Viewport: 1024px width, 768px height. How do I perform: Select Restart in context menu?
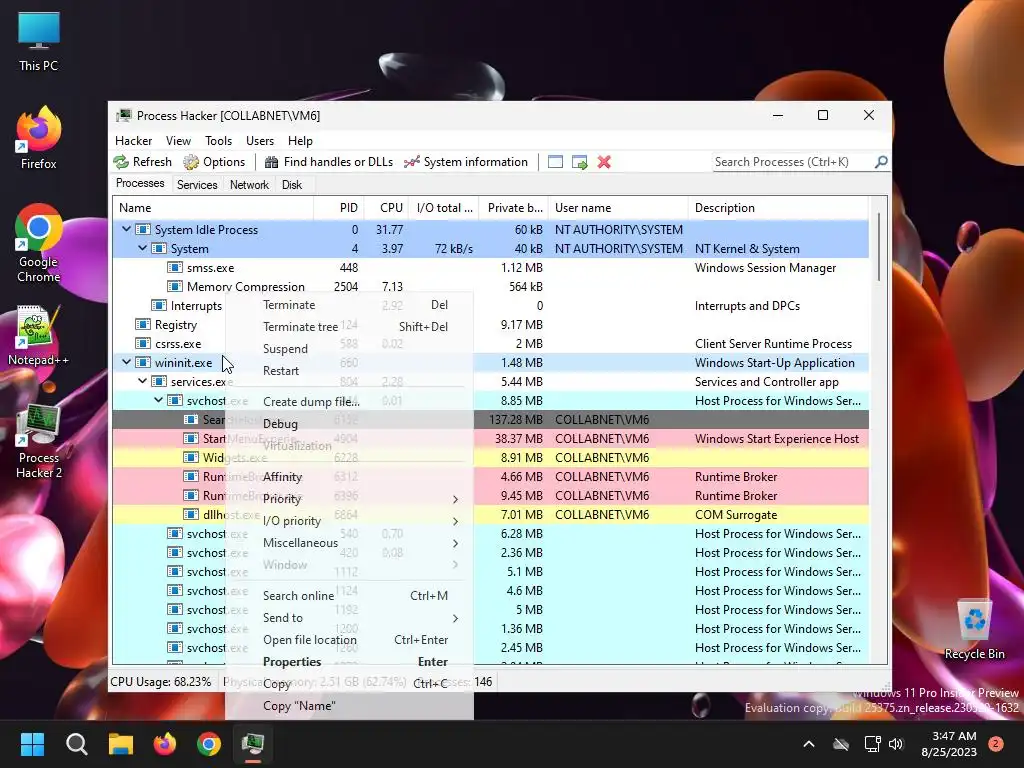349,371
